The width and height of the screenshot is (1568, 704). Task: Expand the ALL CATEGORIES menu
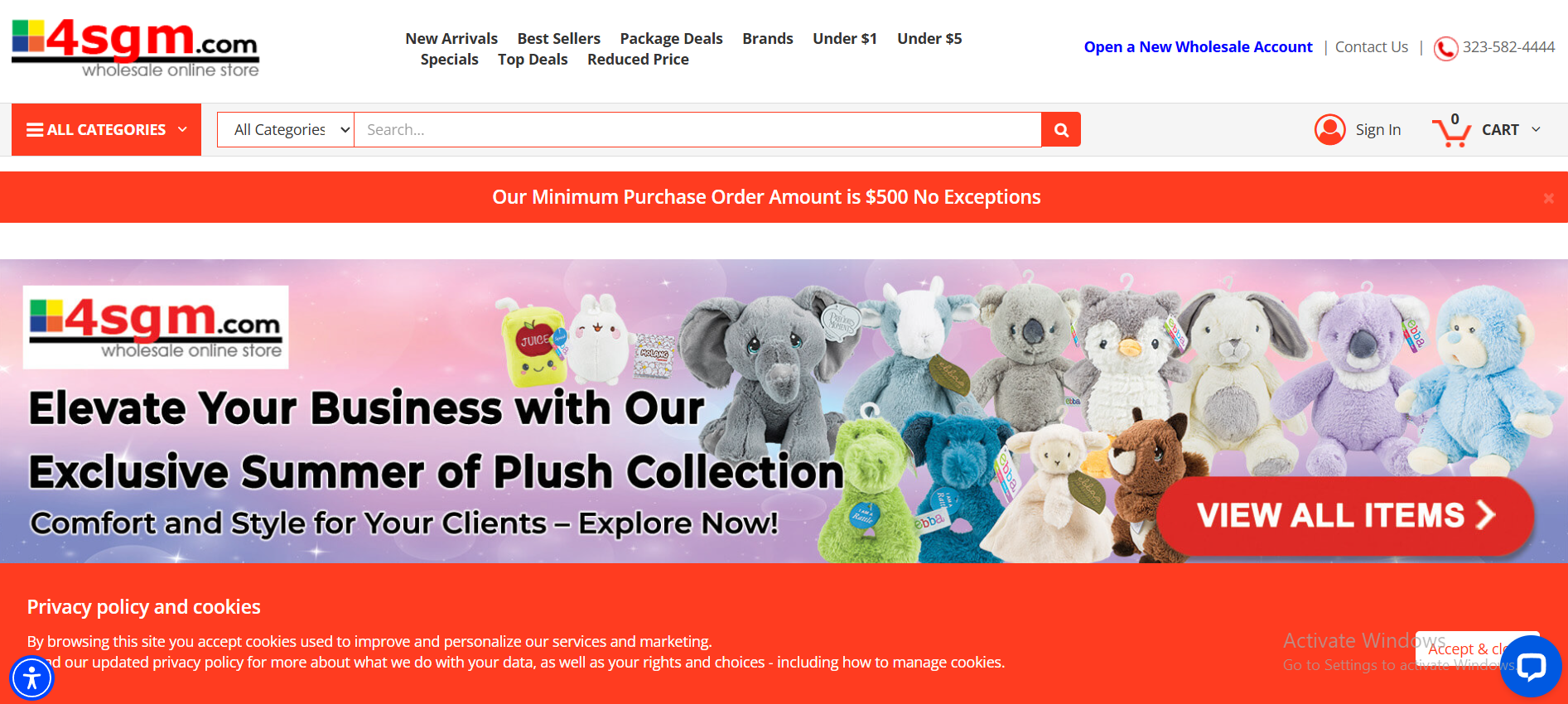(x=106, y=129)
